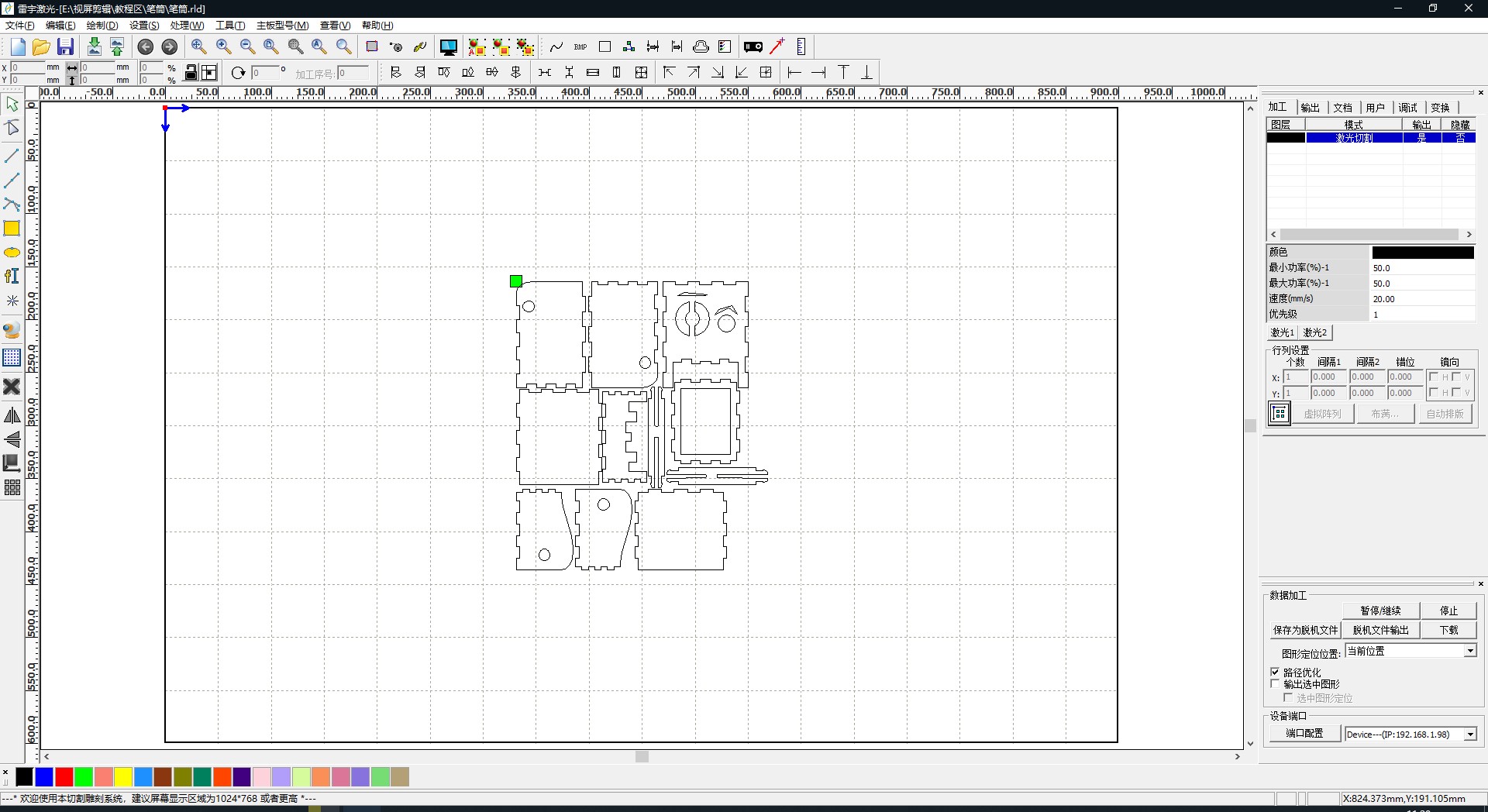Select the Rectangle drawing tool
This screenshot has height=812, width=1488.
[x=12, y=229]
